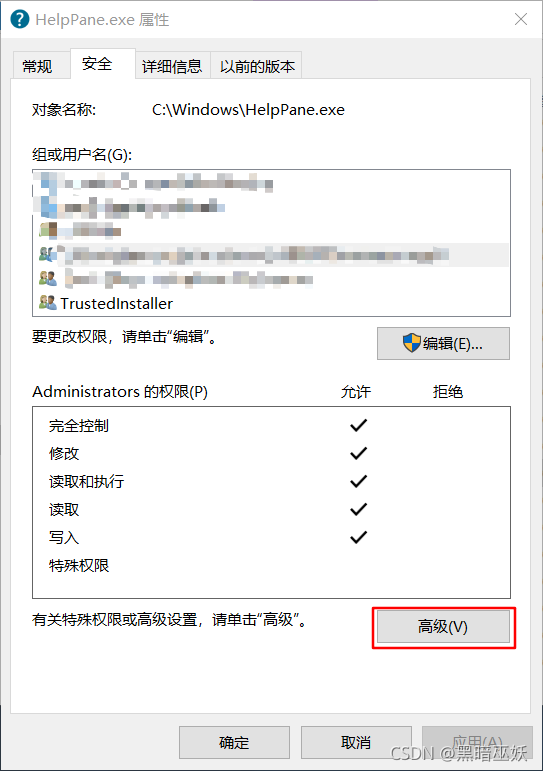
Task: Open advanced settings via 高级(V)
Action: point(443,626)
